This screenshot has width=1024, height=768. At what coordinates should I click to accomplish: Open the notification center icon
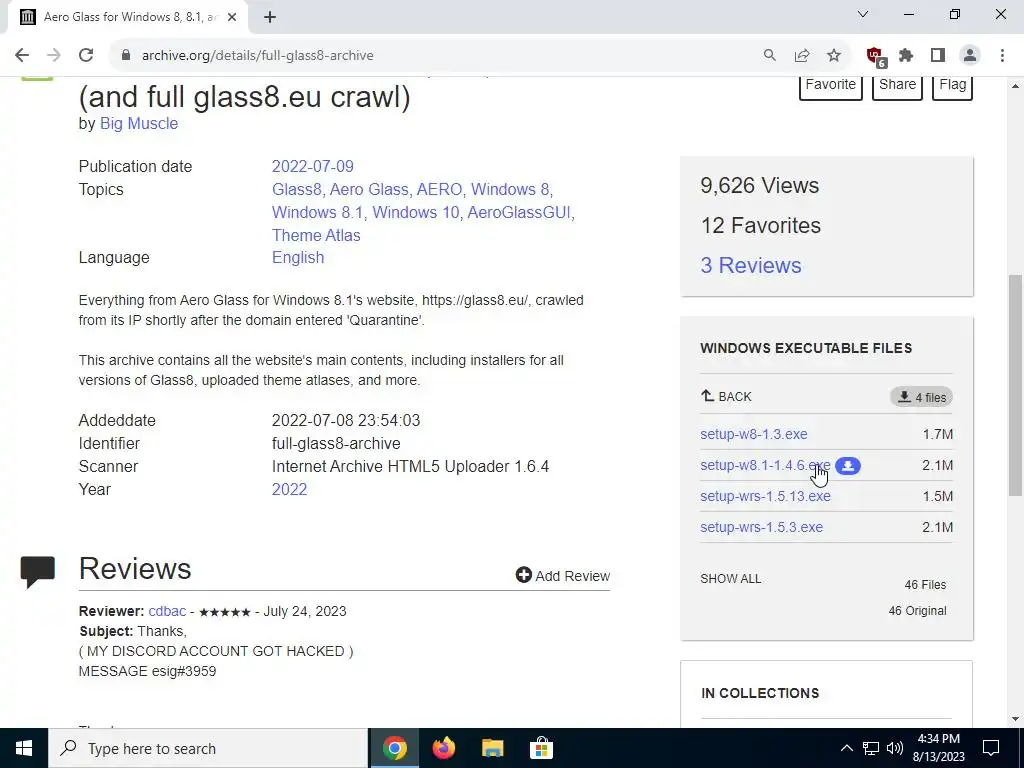coord(991,748)
